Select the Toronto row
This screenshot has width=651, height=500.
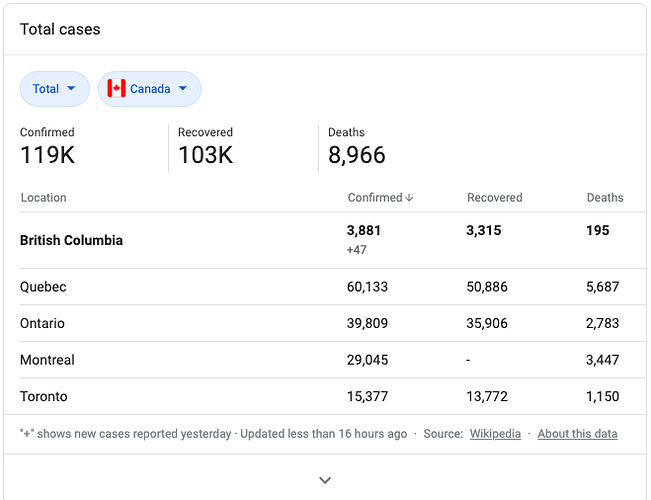(x=333, y=396)
